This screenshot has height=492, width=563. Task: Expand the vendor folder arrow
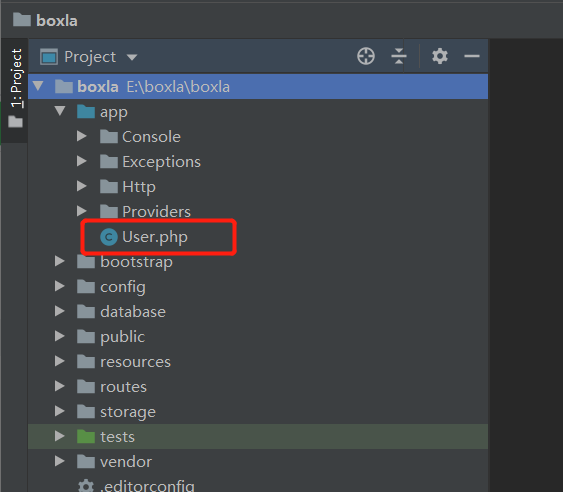(60, 461)
